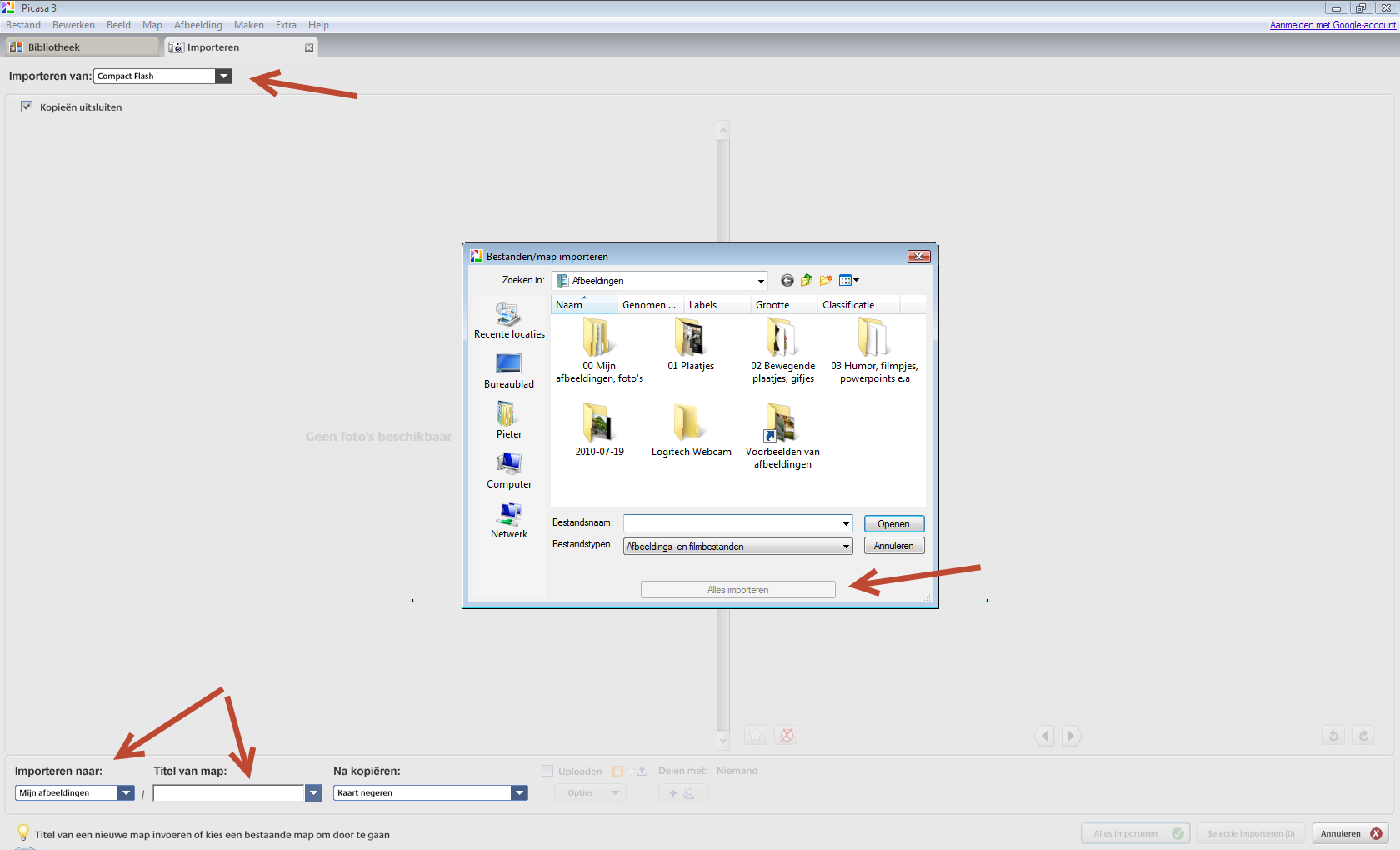Click the create new folder icon

click(x=826, y=281)
